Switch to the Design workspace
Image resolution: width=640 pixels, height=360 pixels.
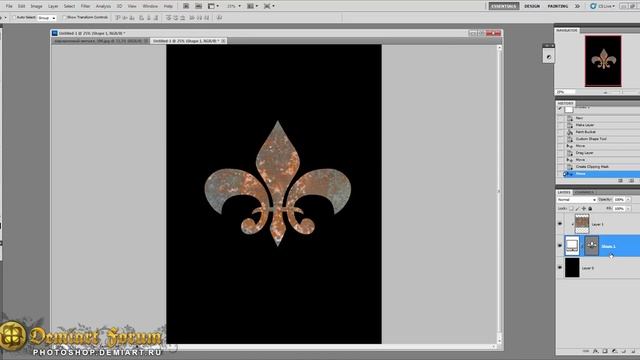[x=532, y=6]
